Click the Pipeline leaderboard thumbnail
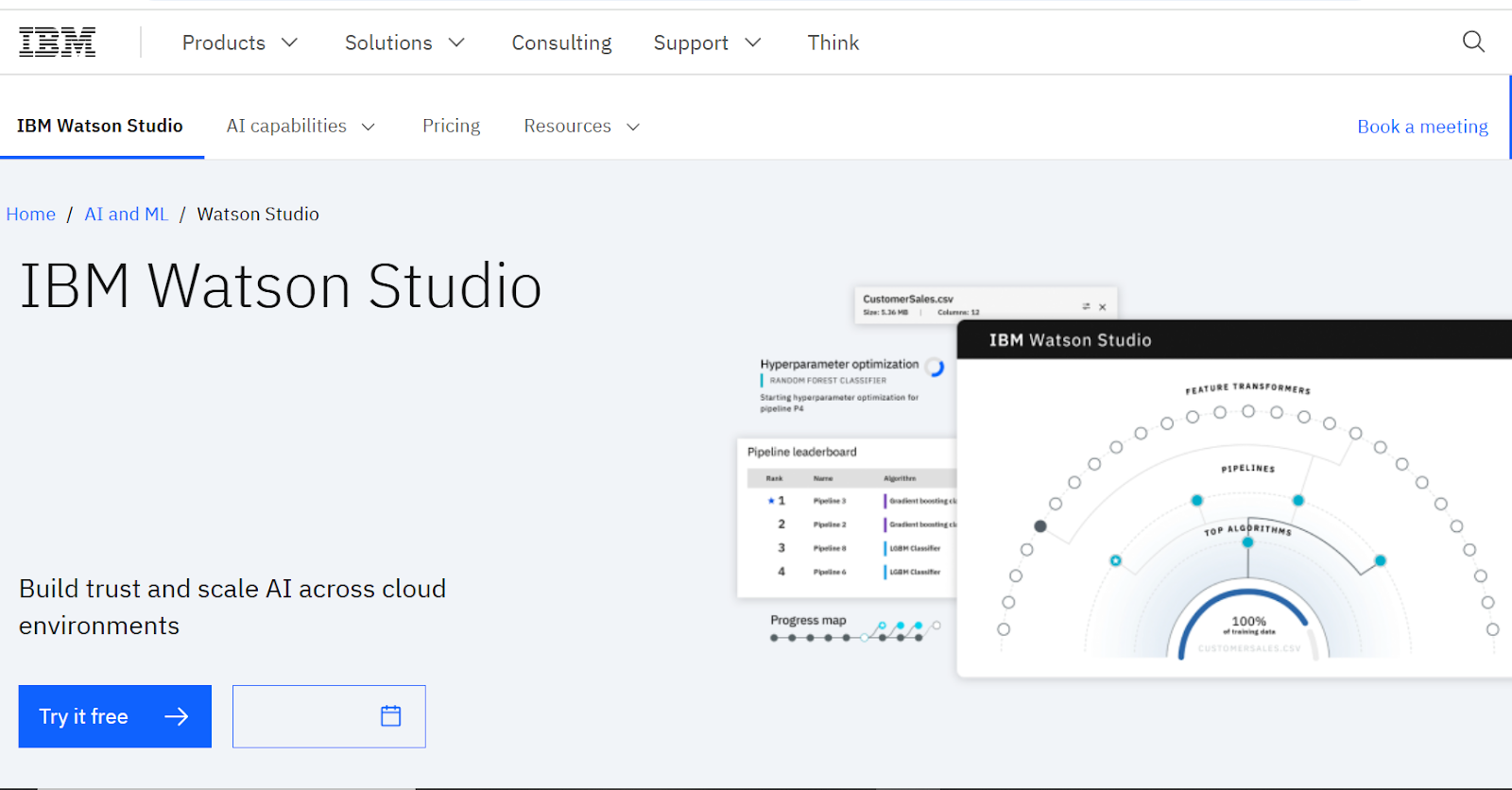 pos(847,517)
